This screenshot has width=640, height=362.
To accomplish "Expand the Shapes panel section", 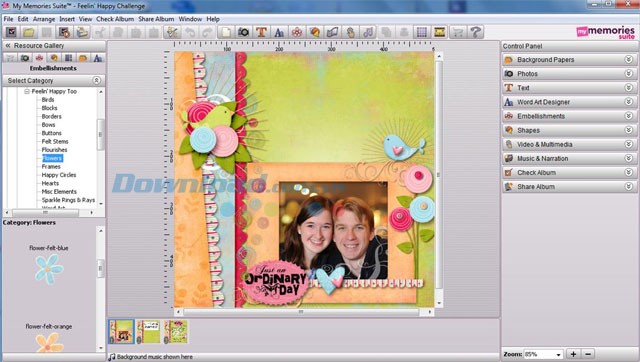I will (629, 130).
